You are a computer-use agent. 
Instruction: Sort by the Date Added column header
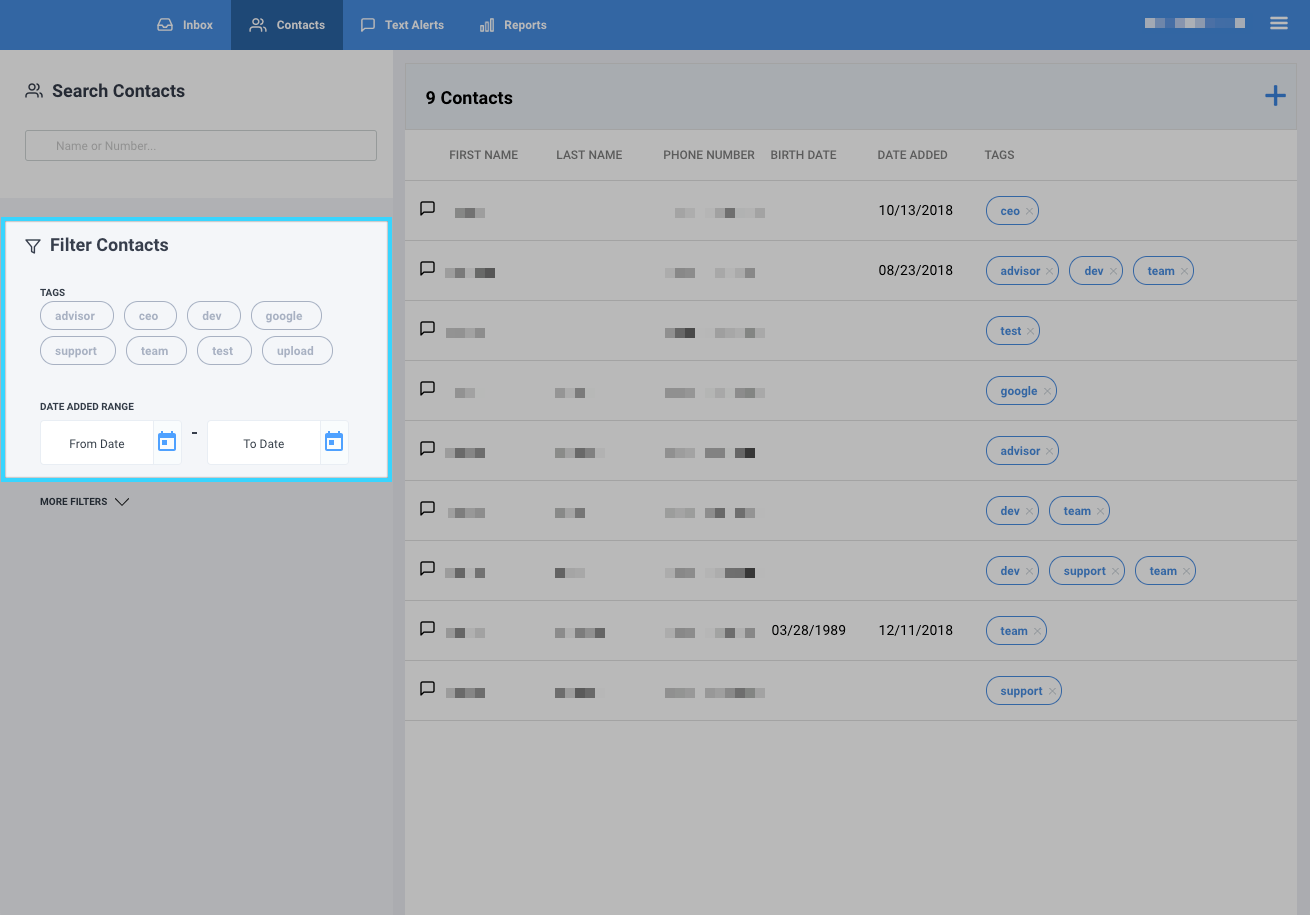click(912, 155)
